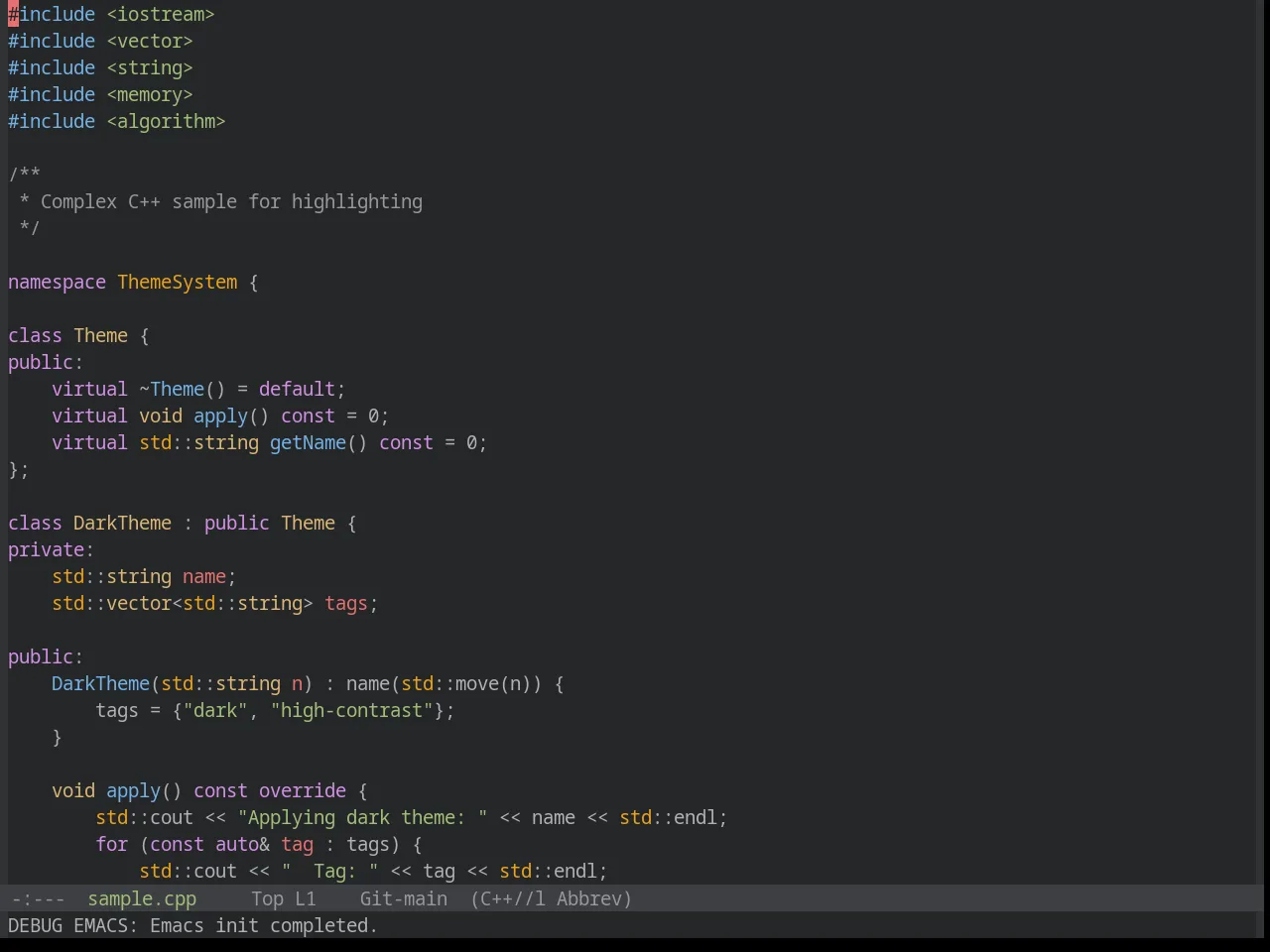Click on 'private:' access specifier
The width and height of the screenshot is (1270, 952).
(51, 549)
